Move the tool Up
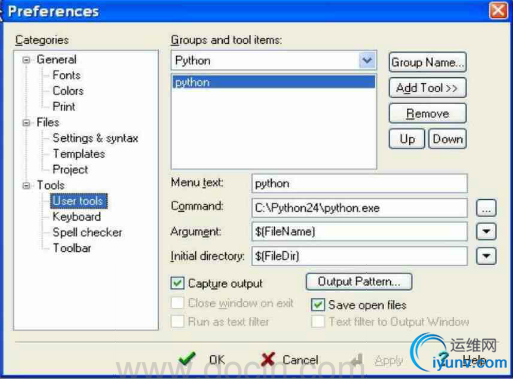This screenshot has width=513, height=379. point(407,139)
